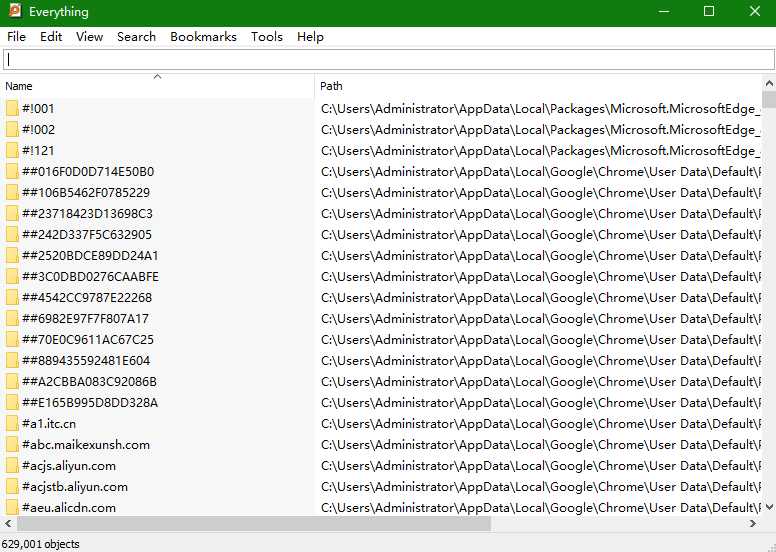Select row name ##889435592481E604
Viewport: 776px width, 552px height.
coord(86,360)
